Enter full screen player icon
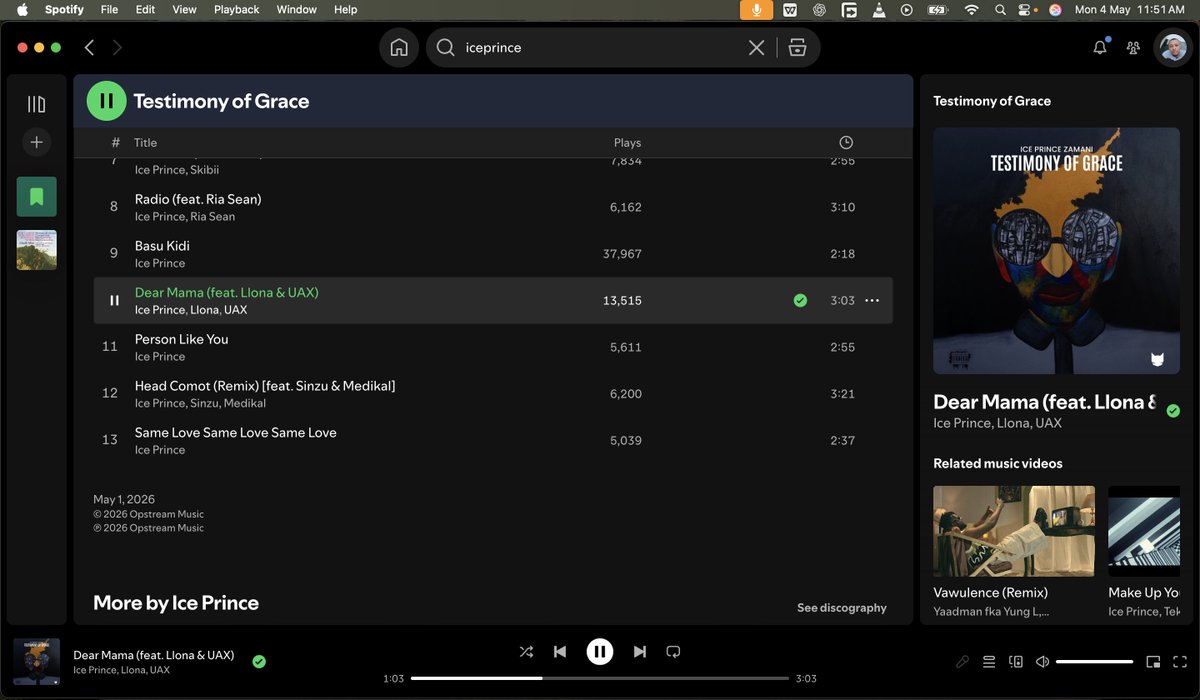 [1179, 662]
